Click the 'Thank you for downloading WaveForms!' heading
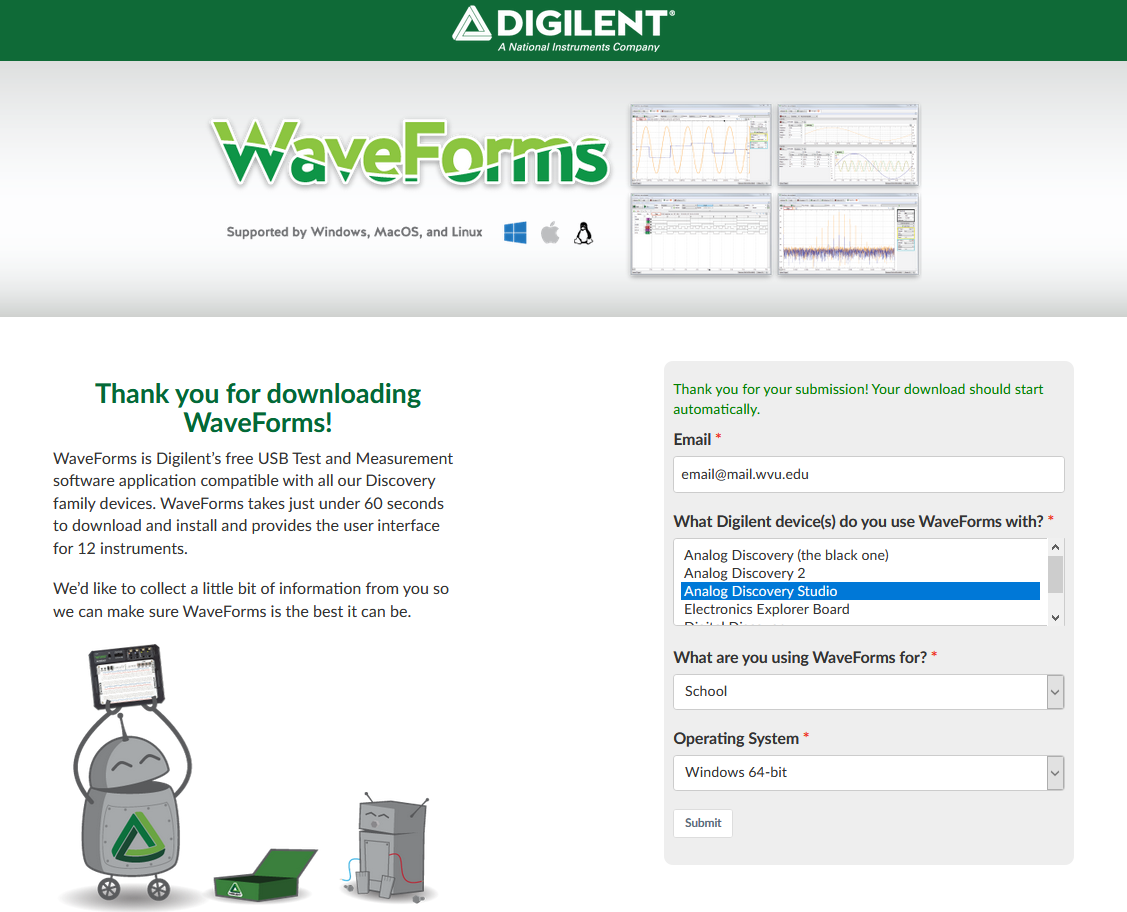The width and height of the screenshot is (1127, 912). point(258,407)
